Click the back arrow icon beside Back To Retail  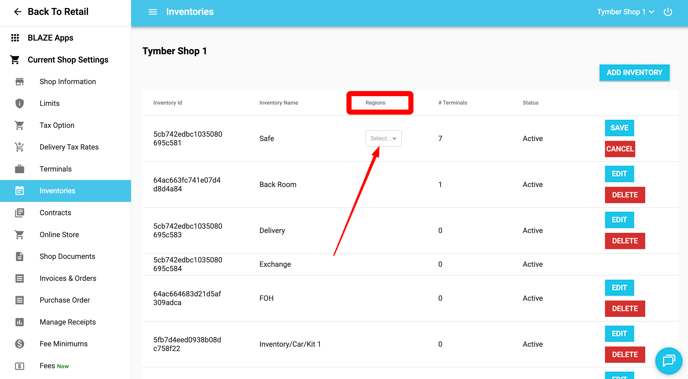[17, 12]
